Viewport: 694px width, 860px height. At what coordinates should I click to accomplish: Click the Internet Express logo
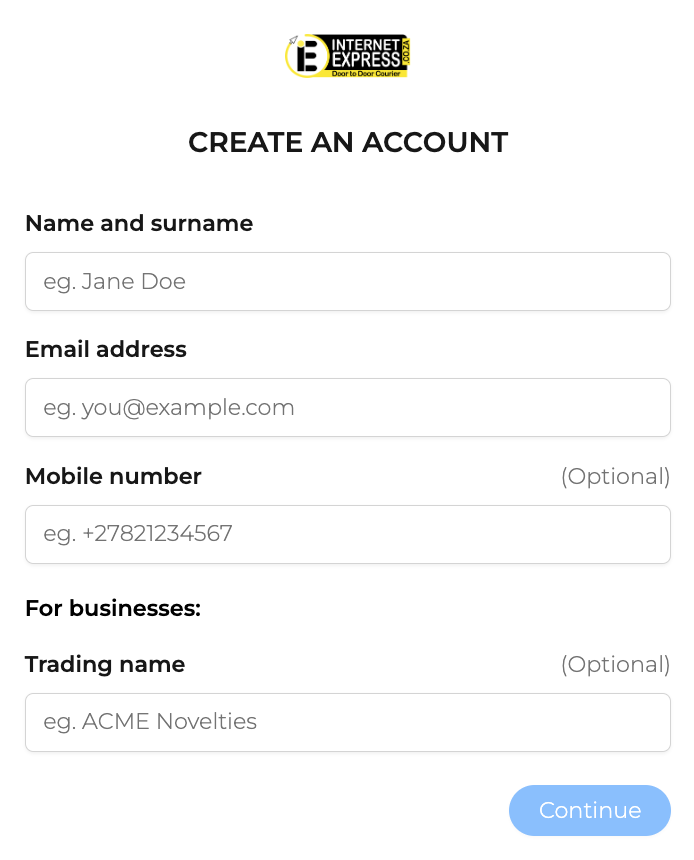(348, 55)
